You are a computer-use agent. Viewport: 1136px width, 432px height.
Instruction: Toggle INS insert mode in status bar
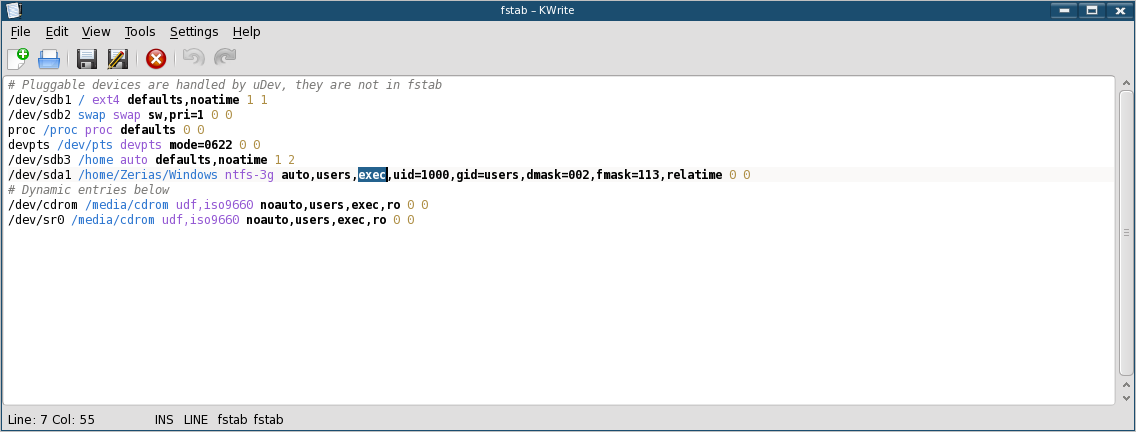point(164,420)
